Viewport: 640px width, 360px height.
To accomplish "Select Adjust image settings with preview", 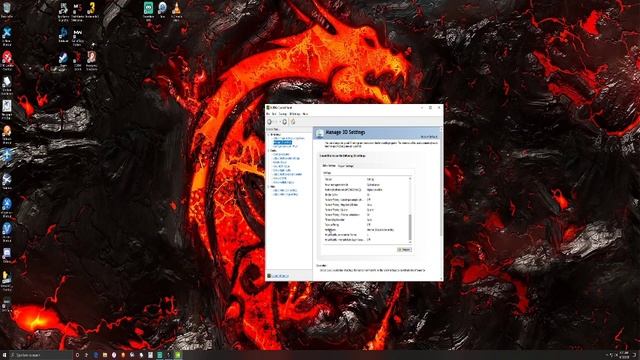I will pos(289,138).
